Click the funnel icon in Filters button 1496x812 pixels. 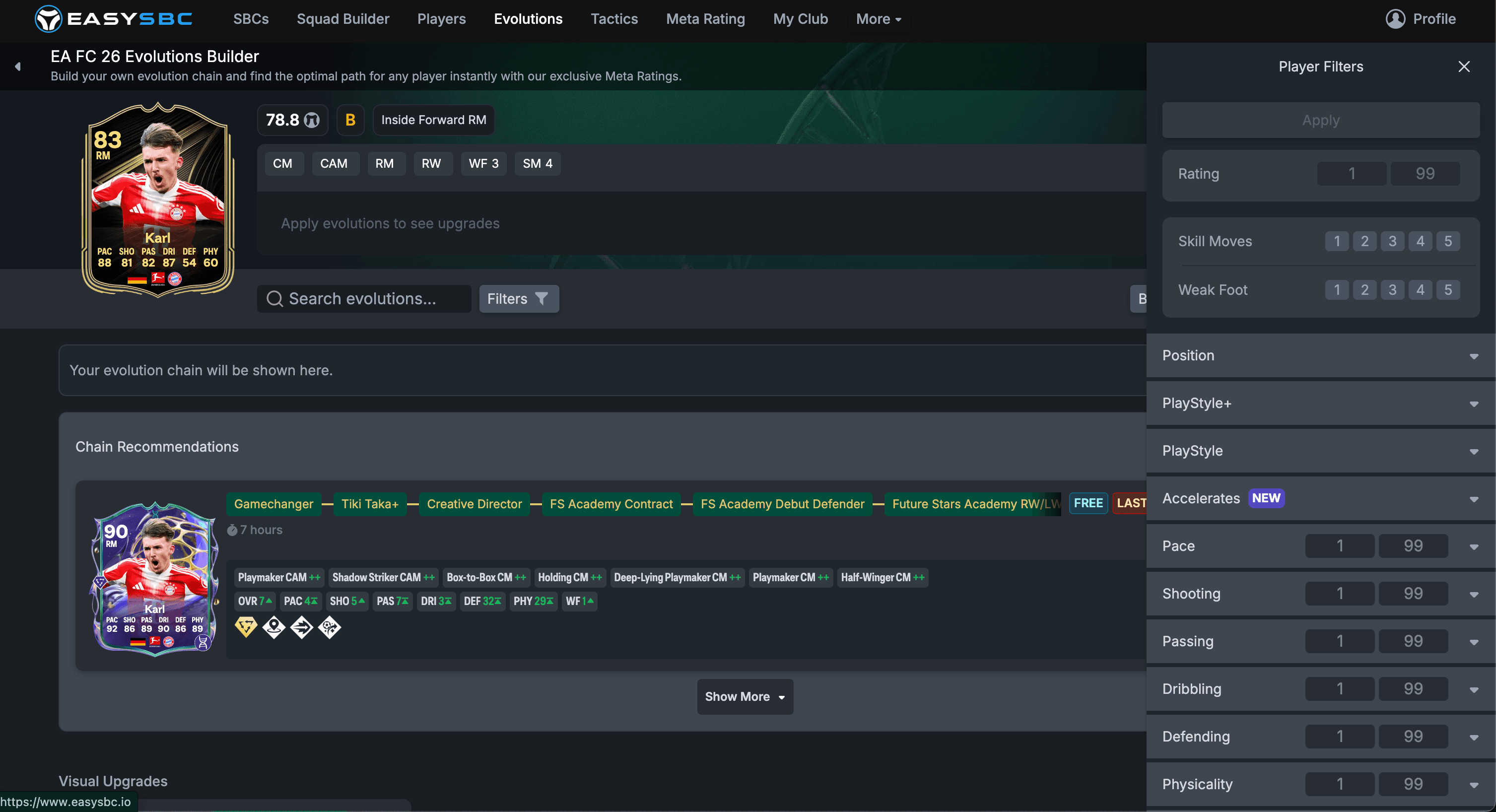point(541,299)
